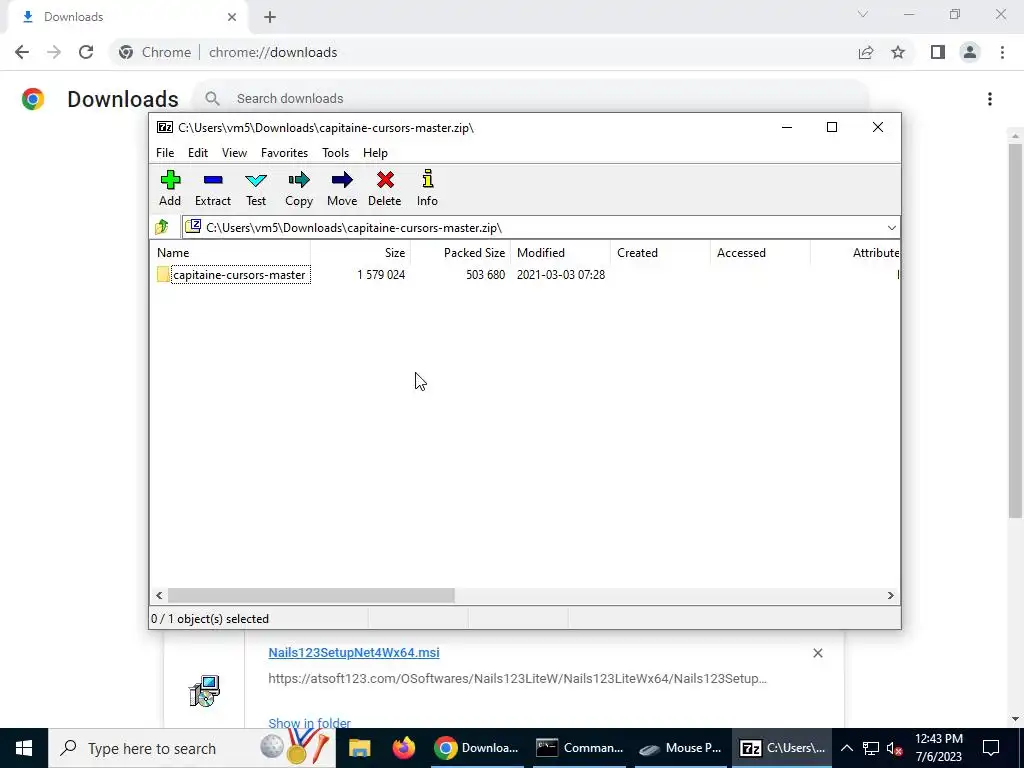Click the Chrome address bar URL

(x=273, y=52)
